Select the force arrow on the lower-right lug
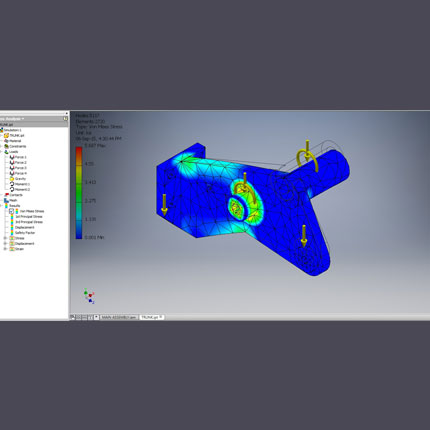This screenshot has width=430, height=430. coord(304,236)
